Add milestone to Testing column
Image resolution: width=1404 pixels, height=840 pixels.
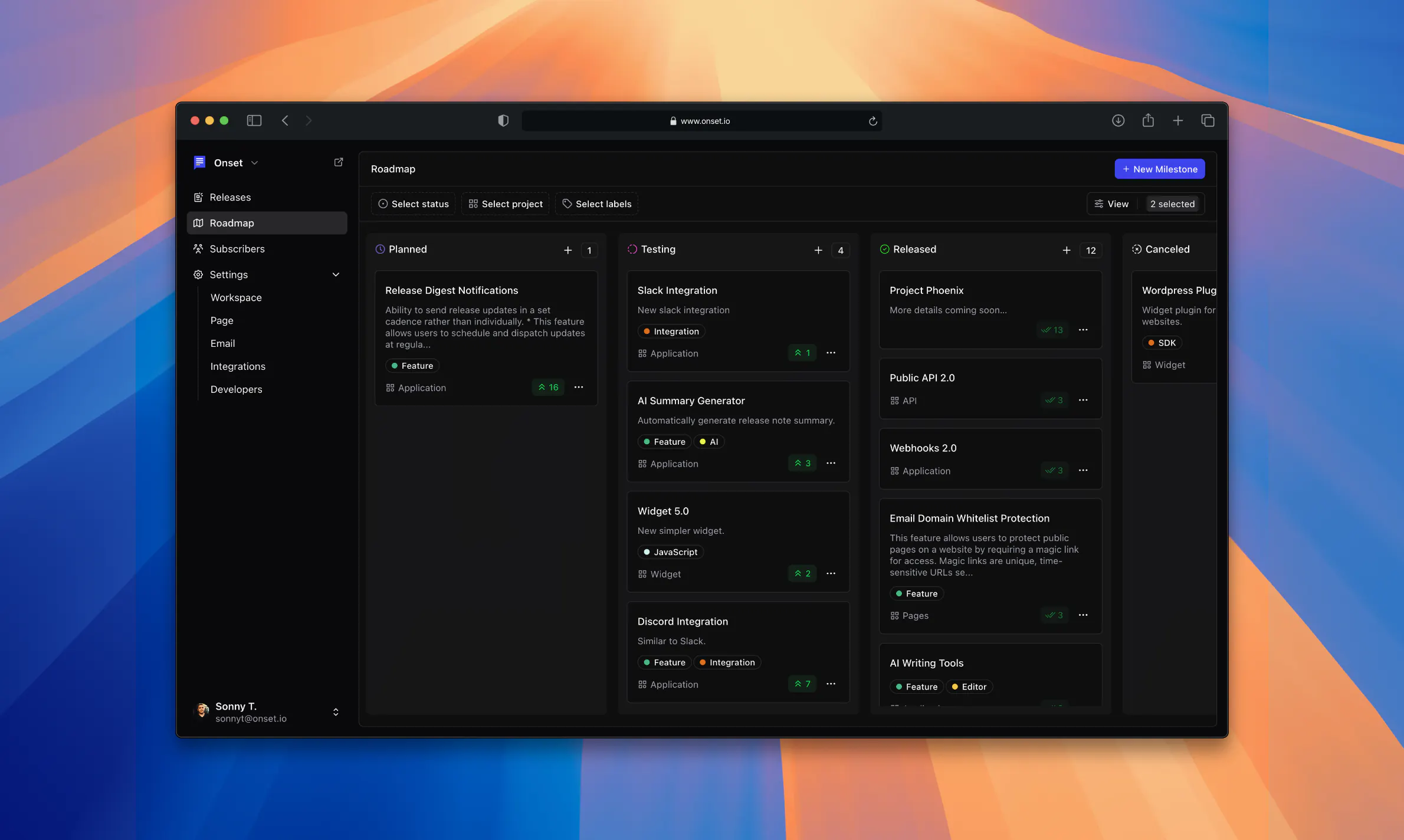click(x=818, y=250)
